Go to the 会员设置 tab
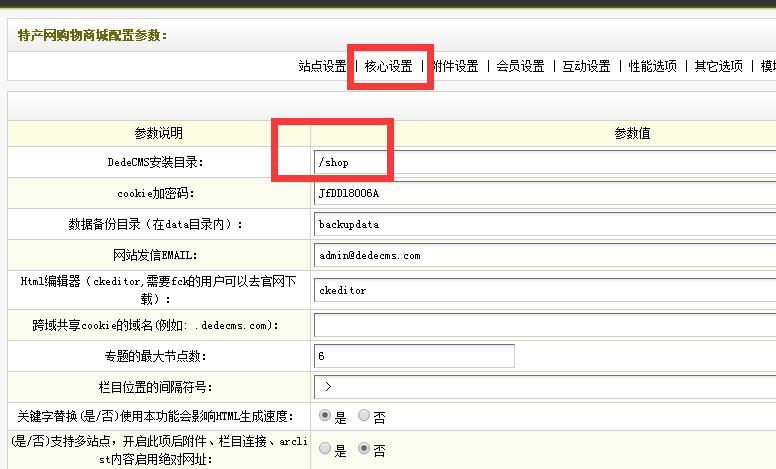This screenshot has height=469, width=776. (x=520, y=66)
